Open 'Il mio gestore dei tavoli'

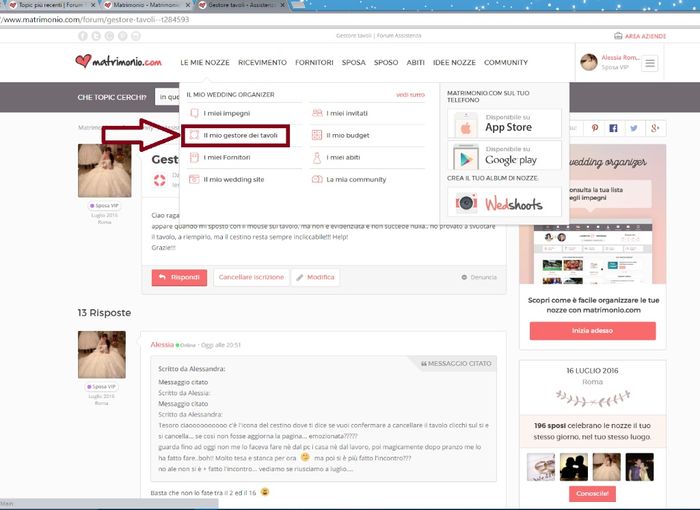pos(238,134)
